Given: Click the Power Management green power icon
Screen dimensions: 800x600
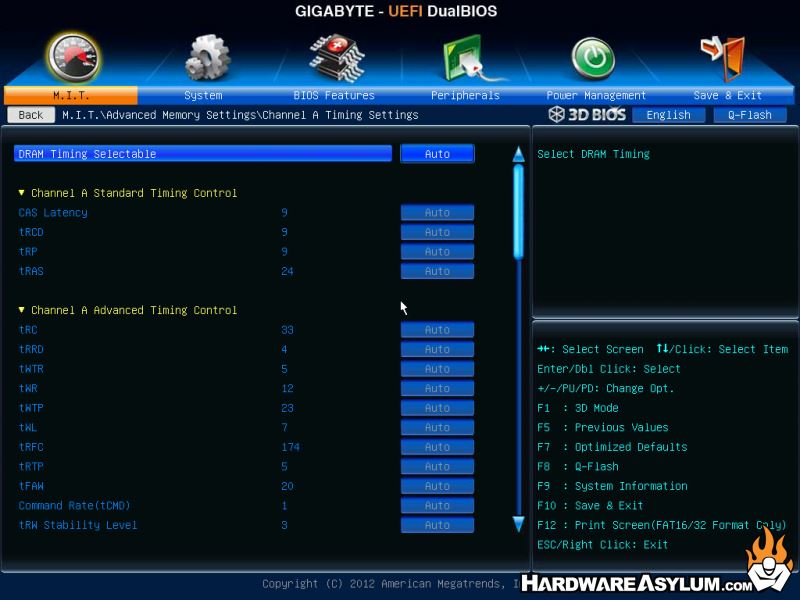Looking at the screenshot, I should (593, 58).
